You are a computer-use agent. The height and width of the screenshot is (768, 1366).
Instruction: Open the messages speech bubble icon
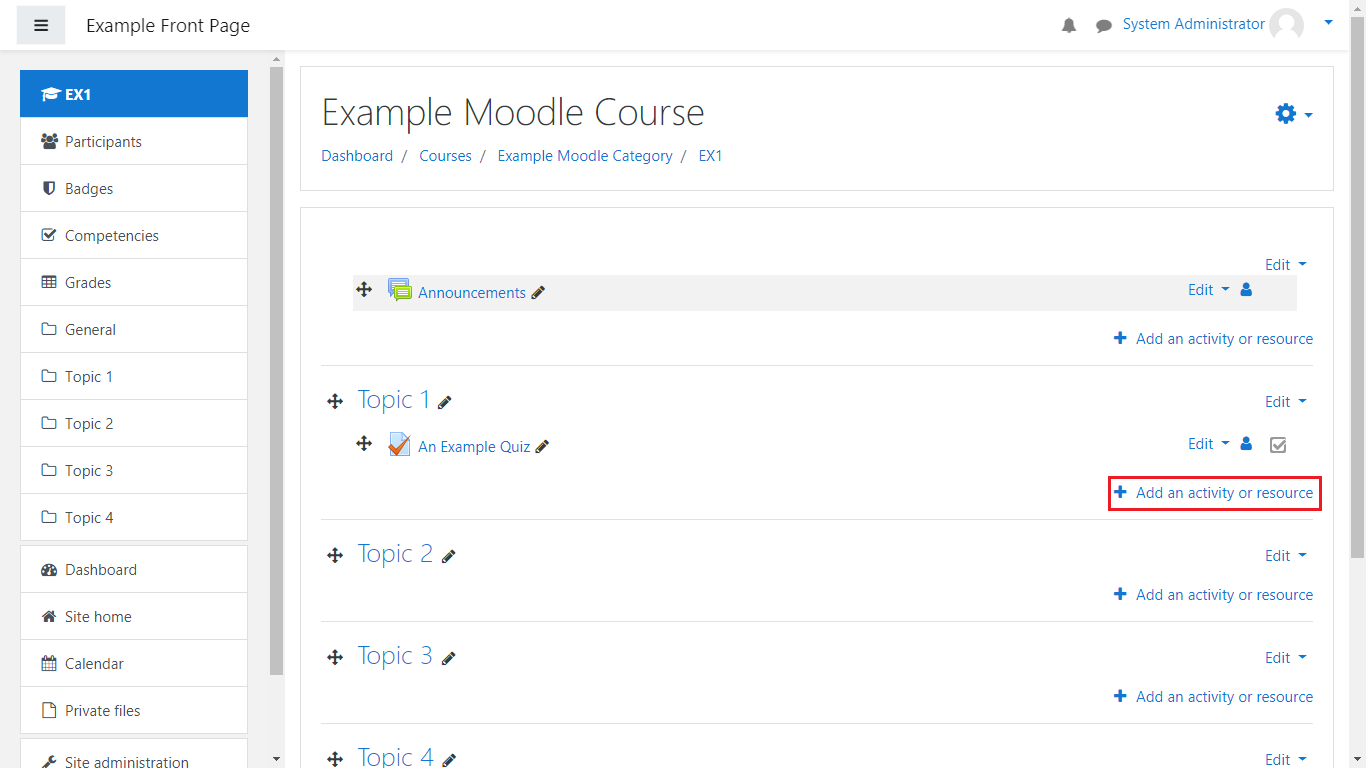[x=1104, y=26]
